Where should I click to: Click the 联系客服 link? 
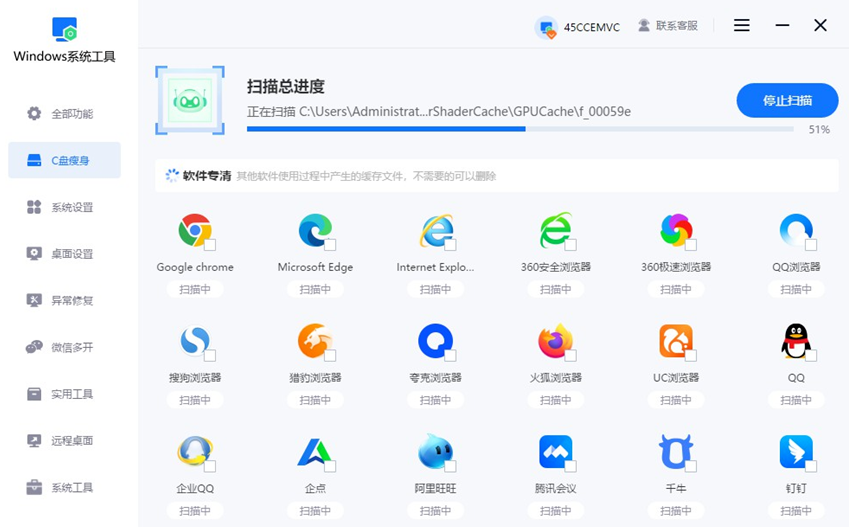(x=677, y=25)
